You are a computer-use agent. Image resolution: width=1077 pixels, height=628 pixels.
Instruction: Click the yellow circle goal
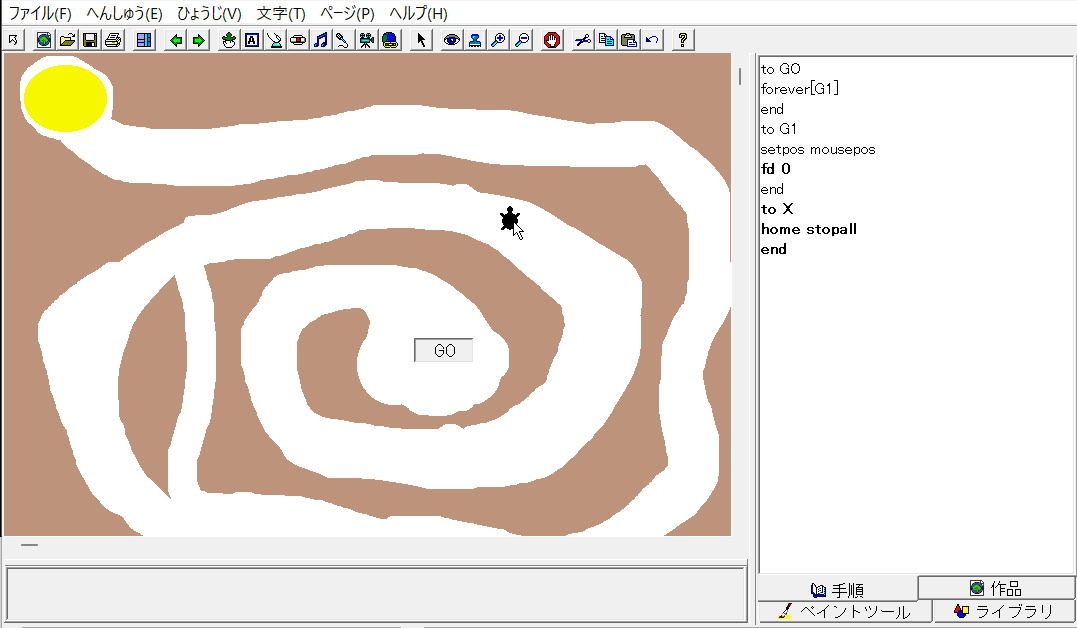(65, 98)
